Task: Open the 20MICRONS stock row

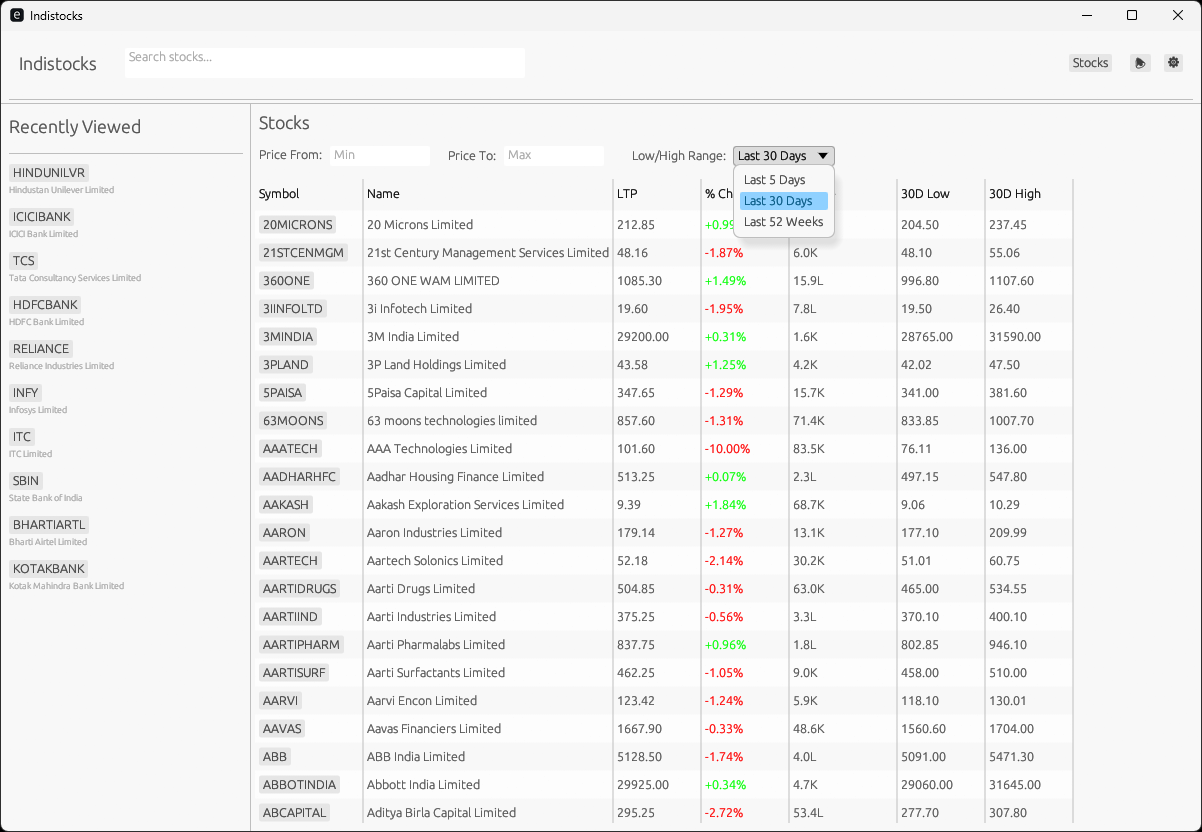Action: 297,224
